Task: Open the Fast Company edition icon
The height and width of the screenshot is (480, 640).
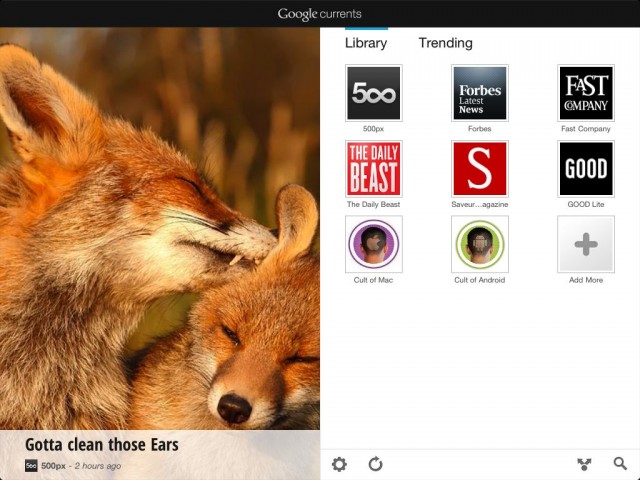Action: coord(586,93)
